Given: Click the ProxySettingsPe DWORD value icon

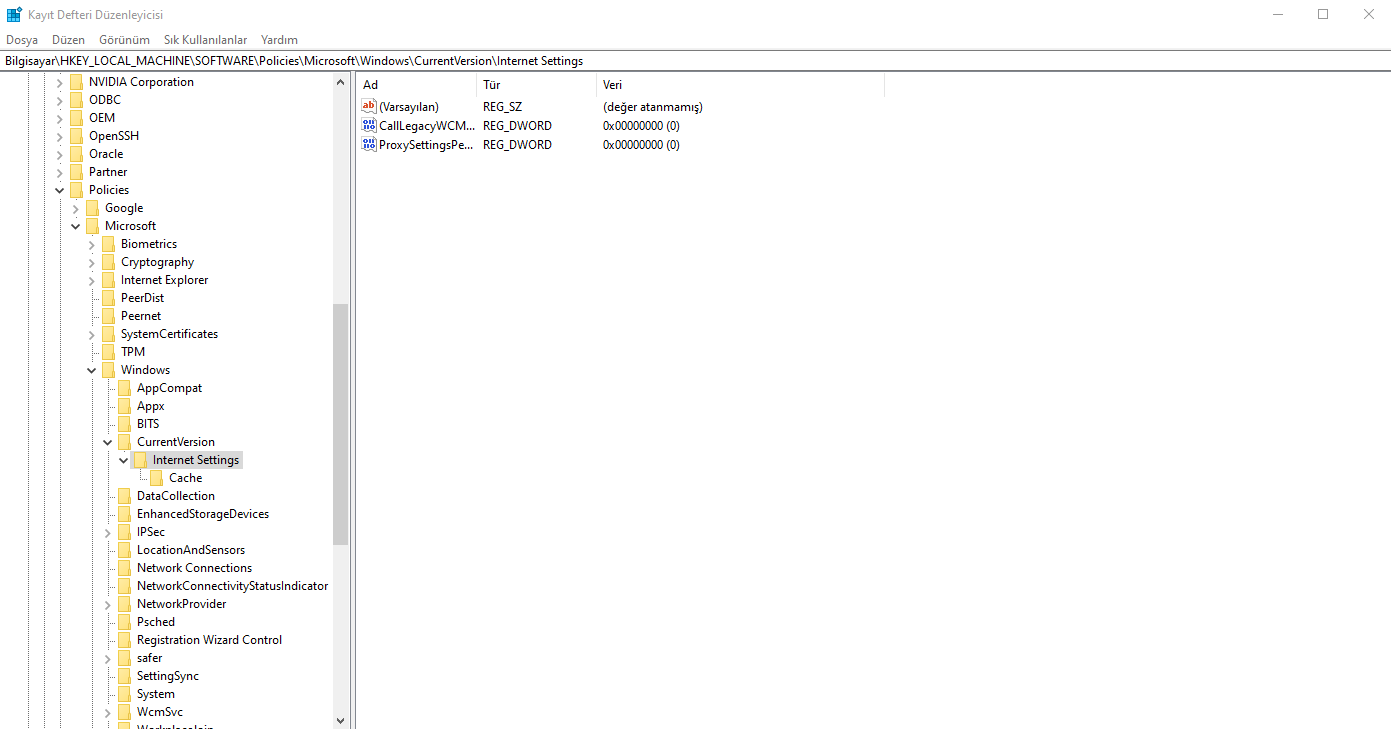Looking at the screenshot, I should pos(369,145).
